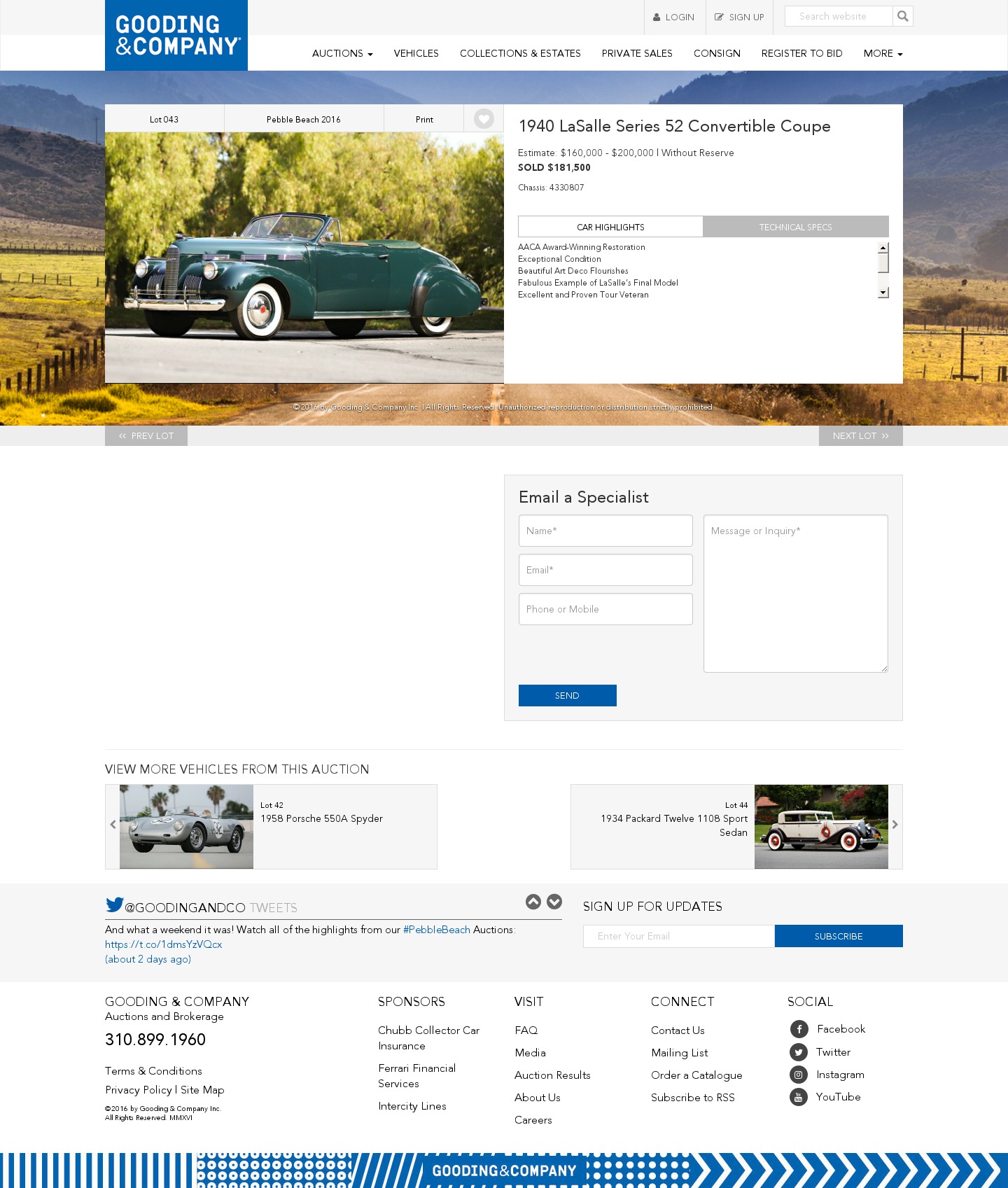Open the t.co tweet link
The height and width of the screenshot is (1188, 1008).
pos(164,944)
